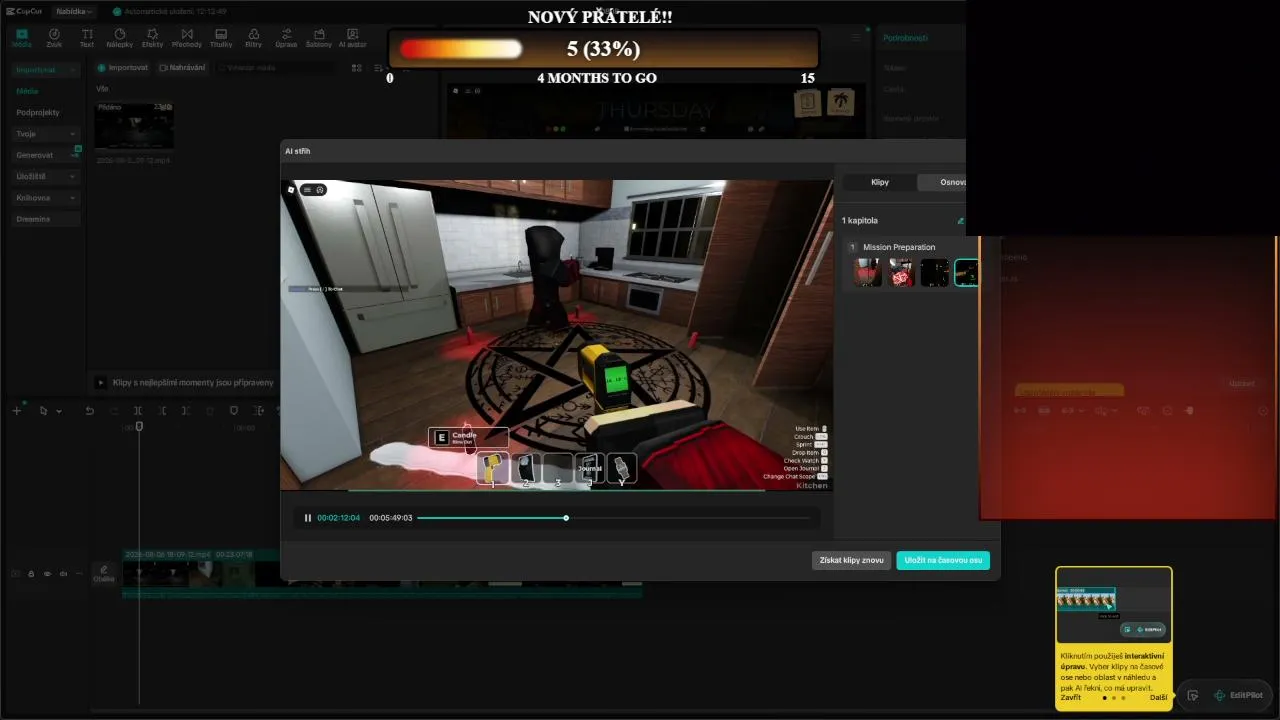Expand the Importovat section in sidebar
This screenshot has width=1280, height=720.
46,70
